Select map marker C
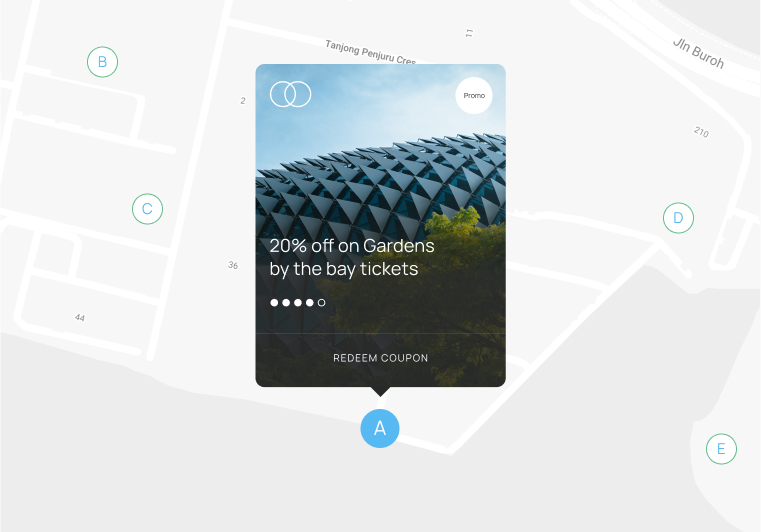This screenshot has height=532, width=761. pyautogui.click(x=147, y=209)
